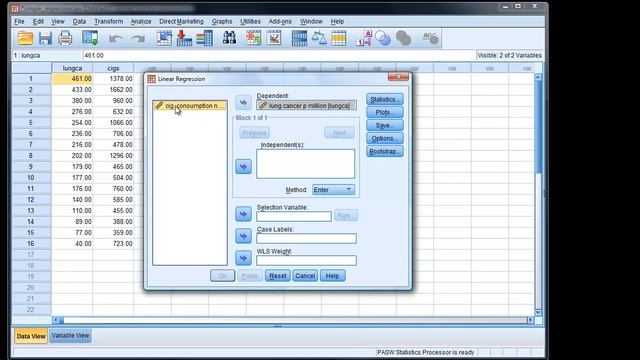Open the Bootstrap... button

(x=384, y=151)
